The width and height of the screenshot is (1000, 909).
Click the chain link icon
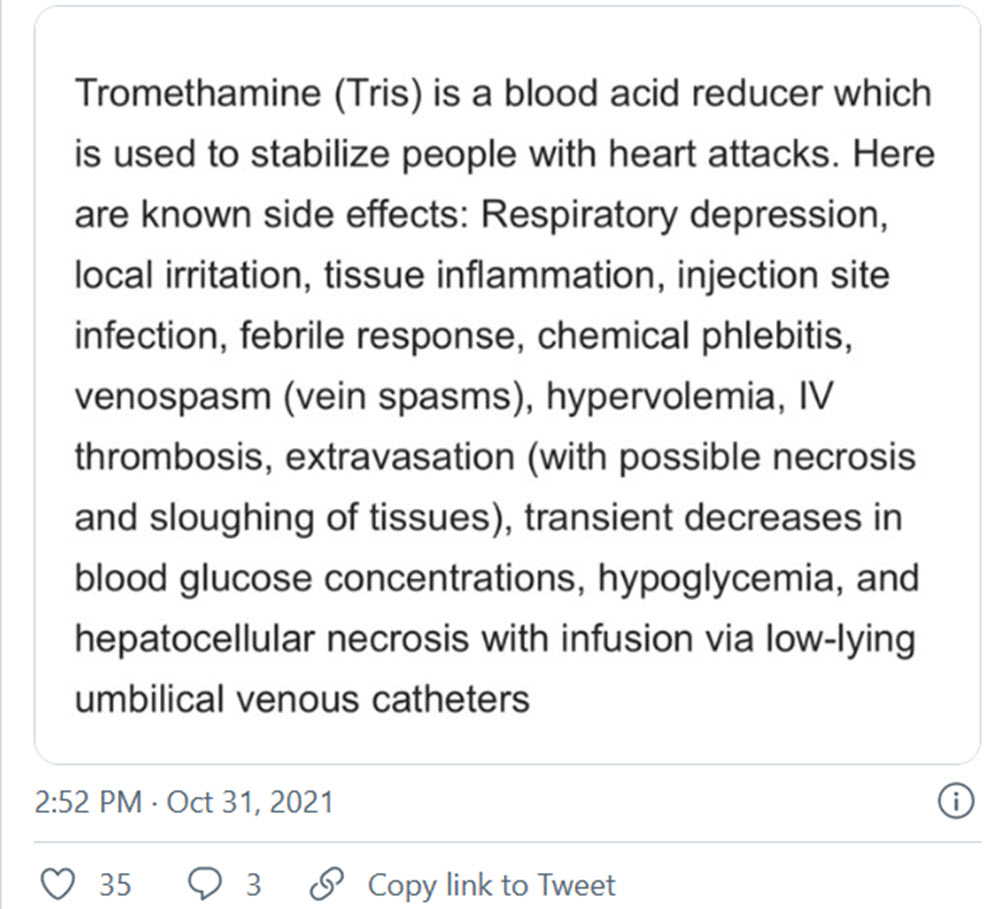tap(327, 884)
